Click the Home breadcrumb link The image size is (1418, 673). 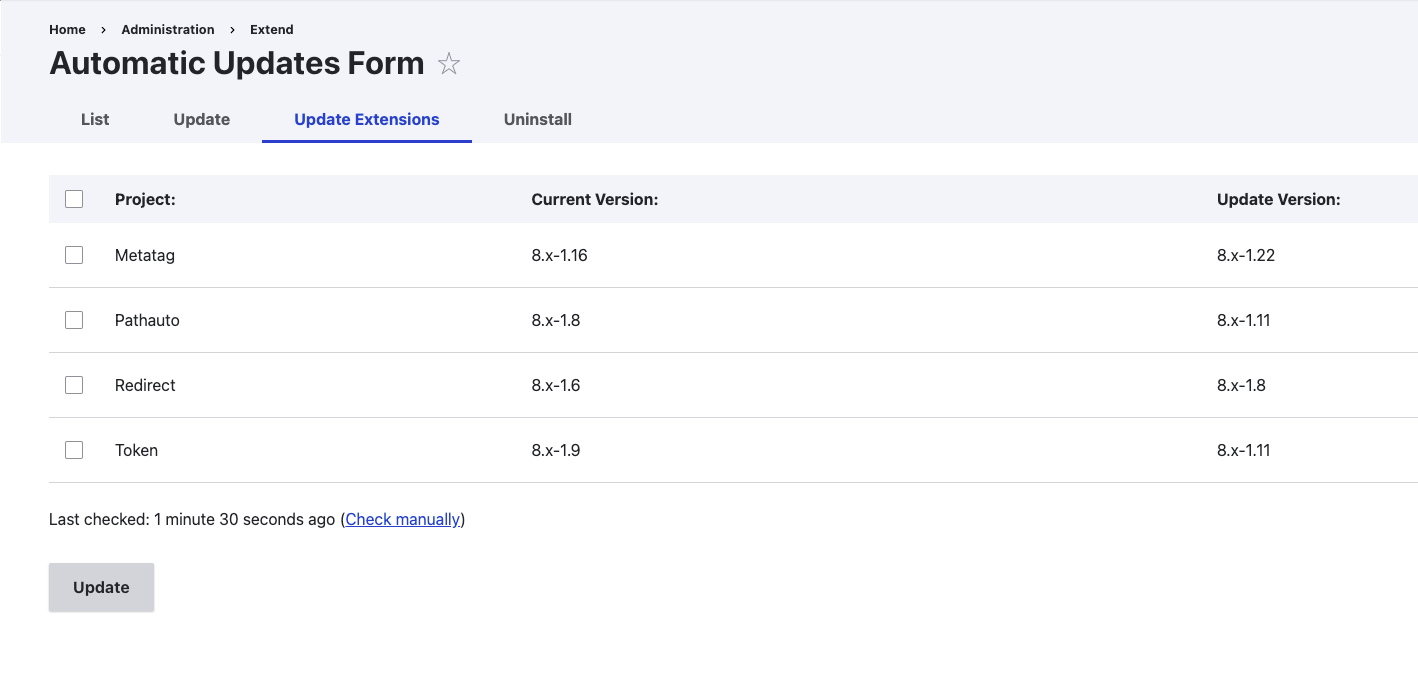tap(67, 29)
